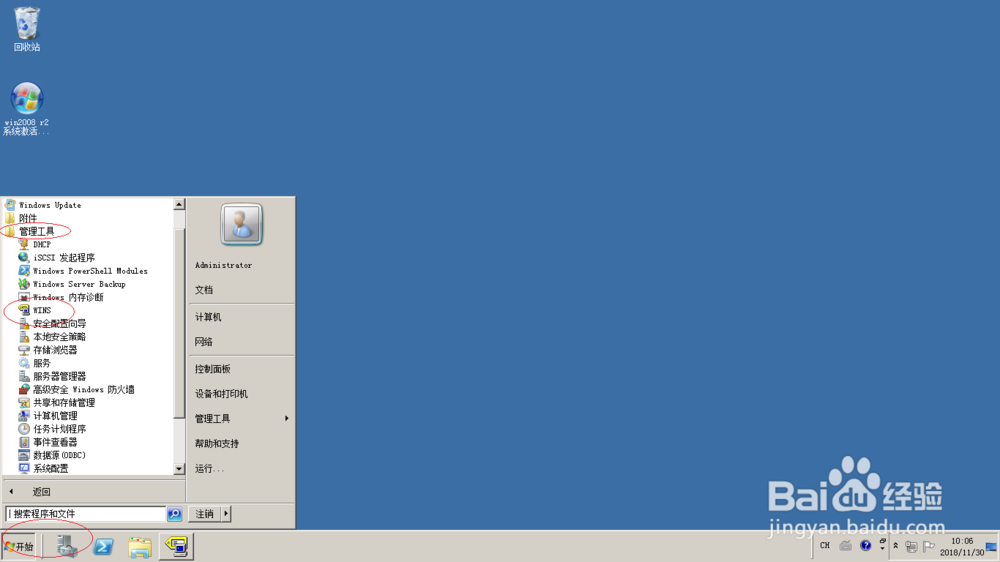Go back with the 返回 entry
The height and width of the screenshot is (562, 1000).
[x=41, y=492]
